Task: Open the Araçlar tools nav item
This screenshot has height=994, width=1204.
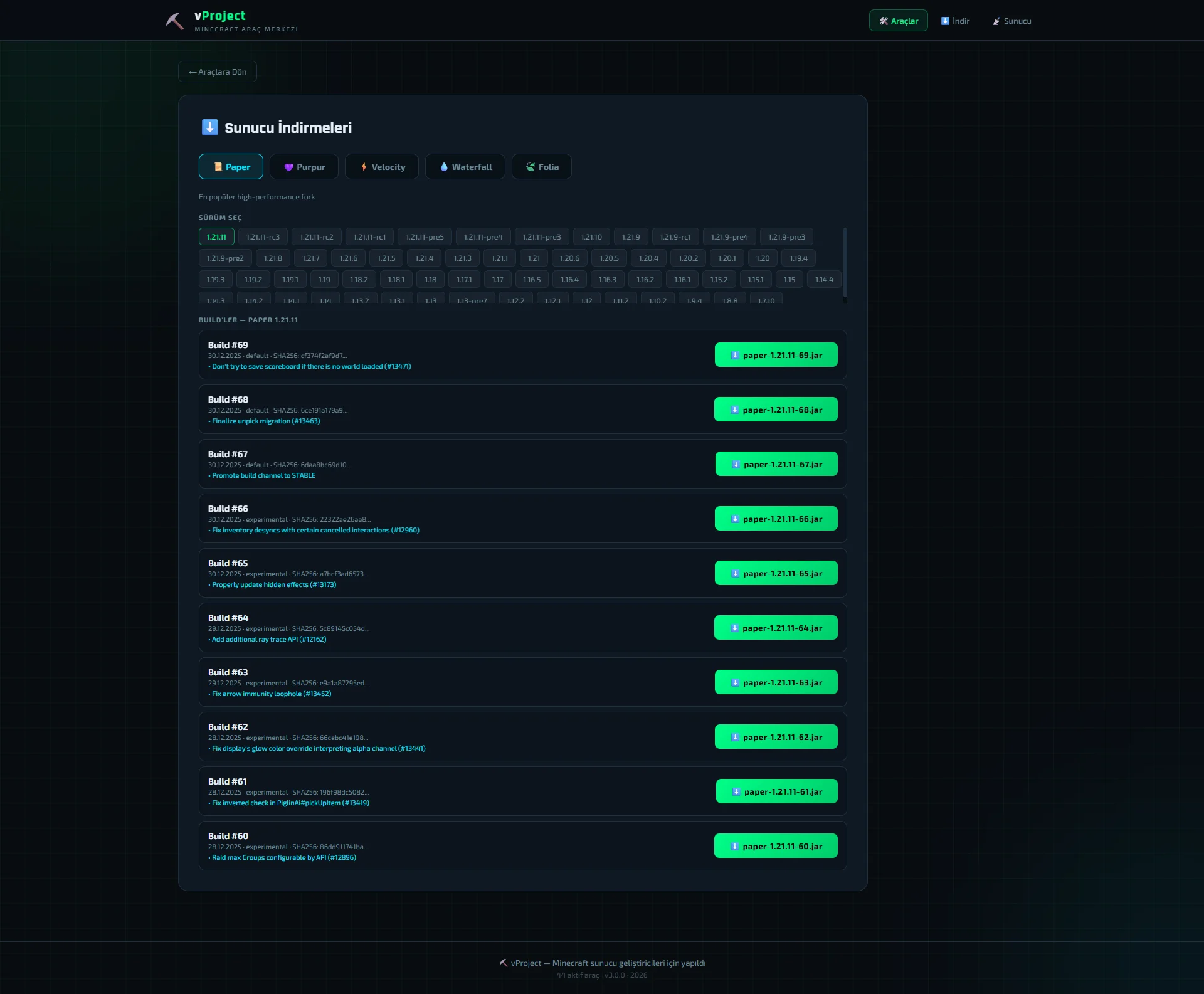Action: pyautogui.click(x=898, y=21)
